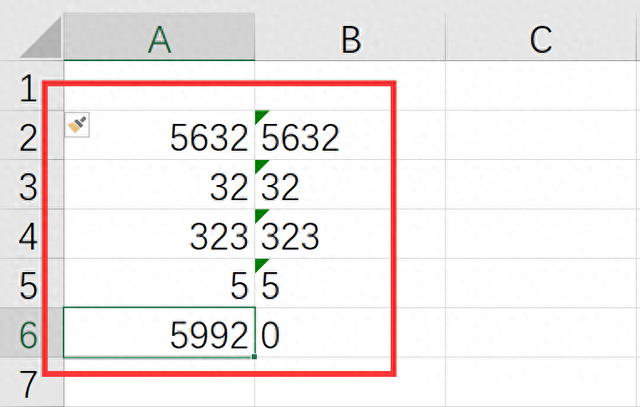Click cell A6 showing 5992
This screenshot has width=640, height=407.
(x=159, y=333)
